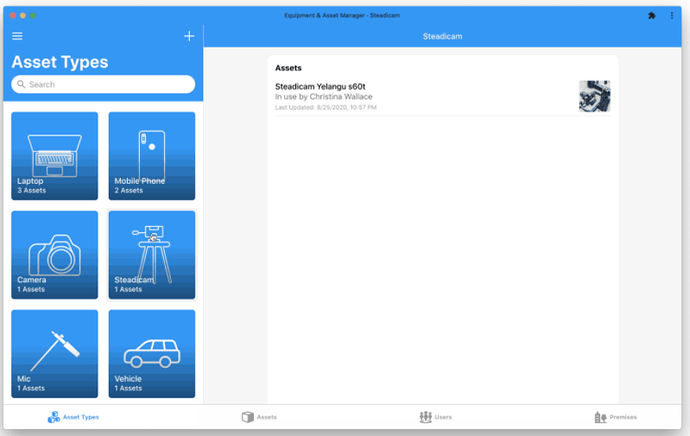Screen dimensions: 690x436
Task: Click the '3 Assets' label on Laptop
Action: click(x=32, y=191)
